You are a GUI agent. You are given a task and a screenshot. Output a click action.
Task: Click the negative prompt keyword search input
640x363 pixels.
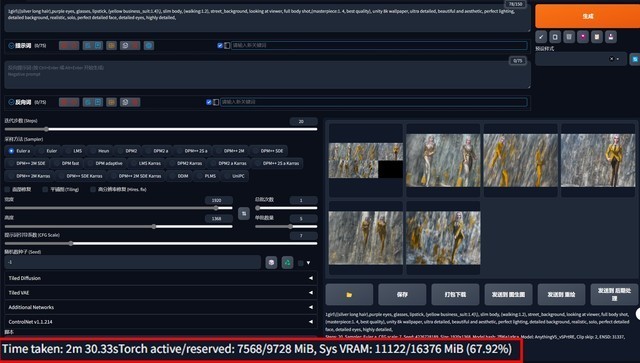373,102
